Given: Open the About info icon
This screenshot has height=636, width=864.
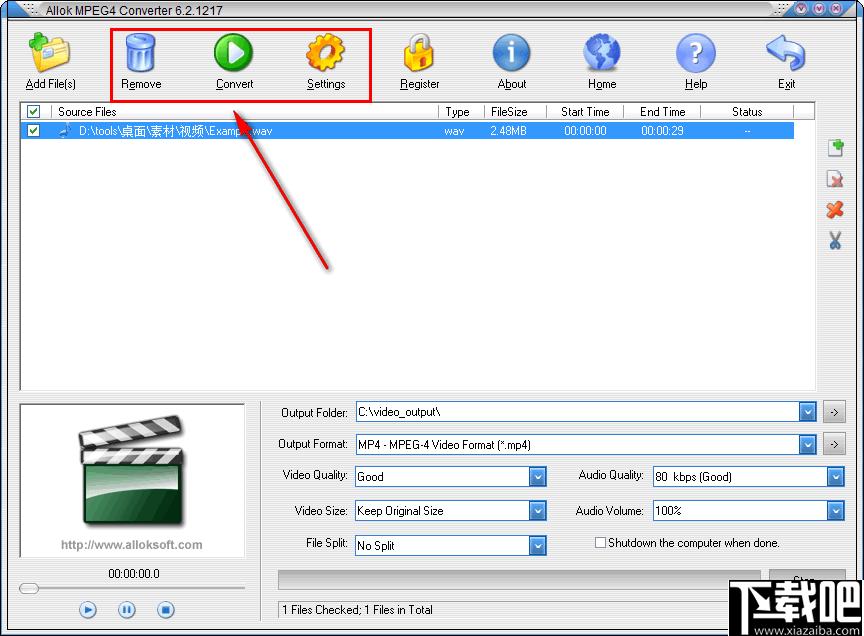Looking at the screenshot, I should [x=511, y=53].
